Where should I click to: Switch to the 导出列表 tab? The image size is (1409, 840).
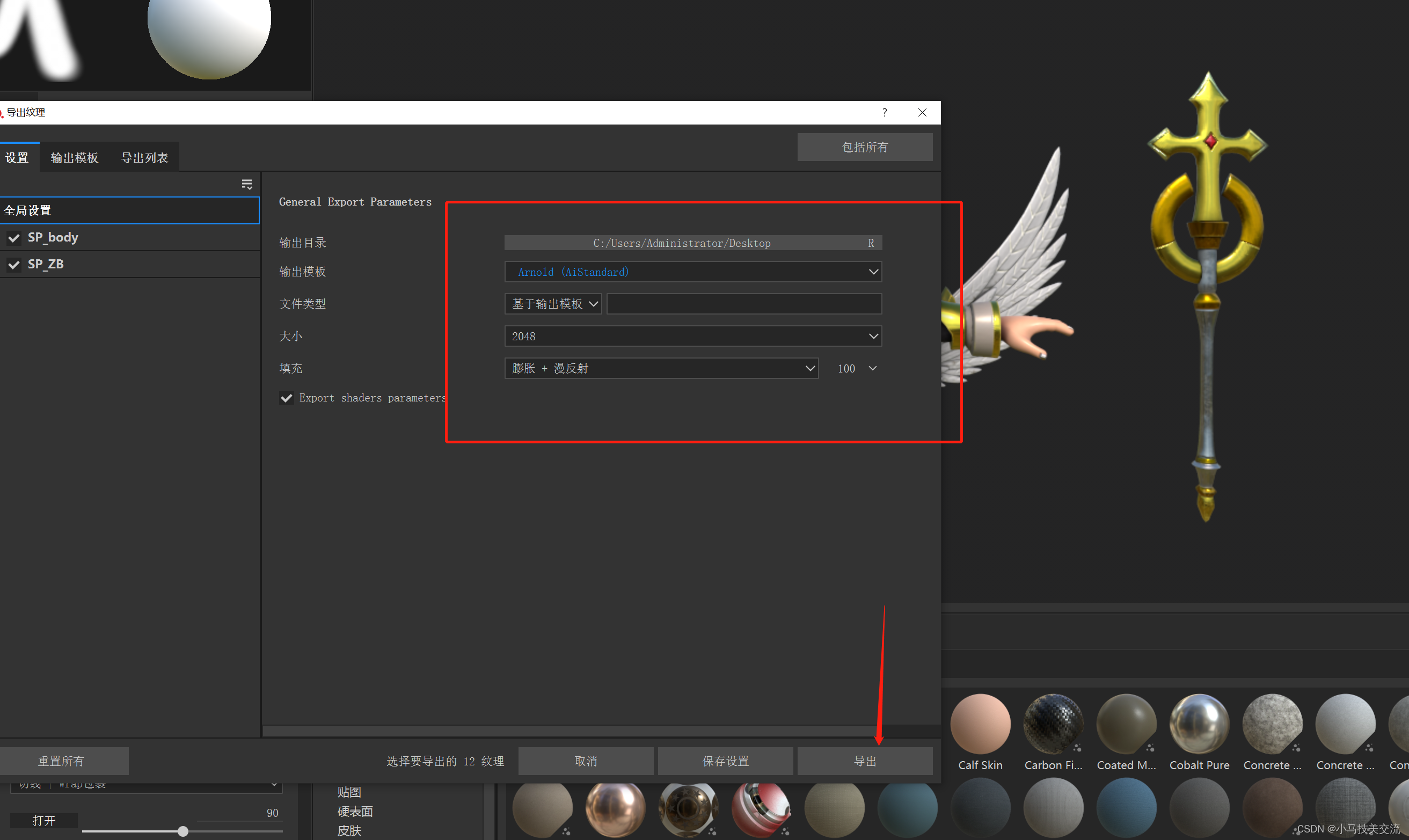click(144, 158)
